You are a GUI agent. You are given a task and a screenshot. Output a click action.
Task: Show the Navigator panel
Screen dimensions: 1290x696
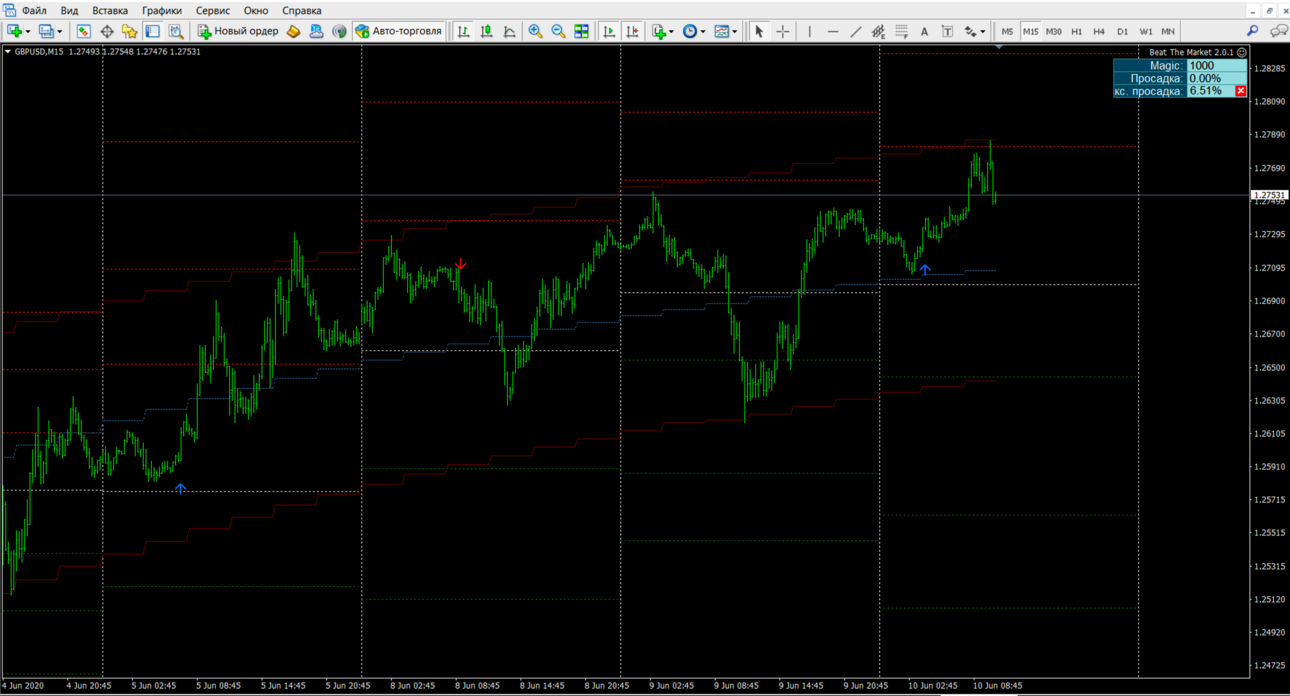(x=129, y=31)
